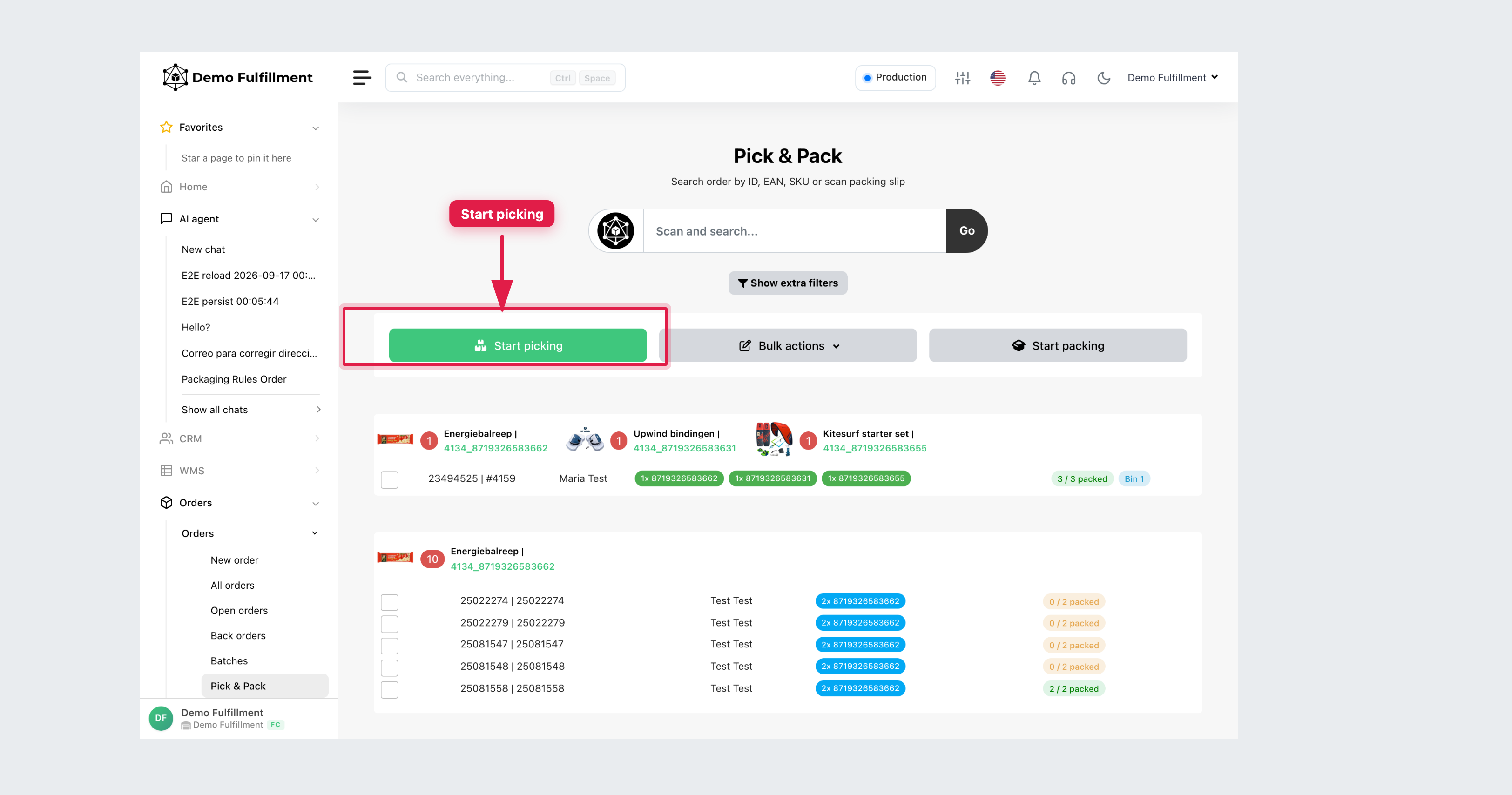Open the New order menu item
The width and height of the screenshot is (1512, 795).
point(234,560)
